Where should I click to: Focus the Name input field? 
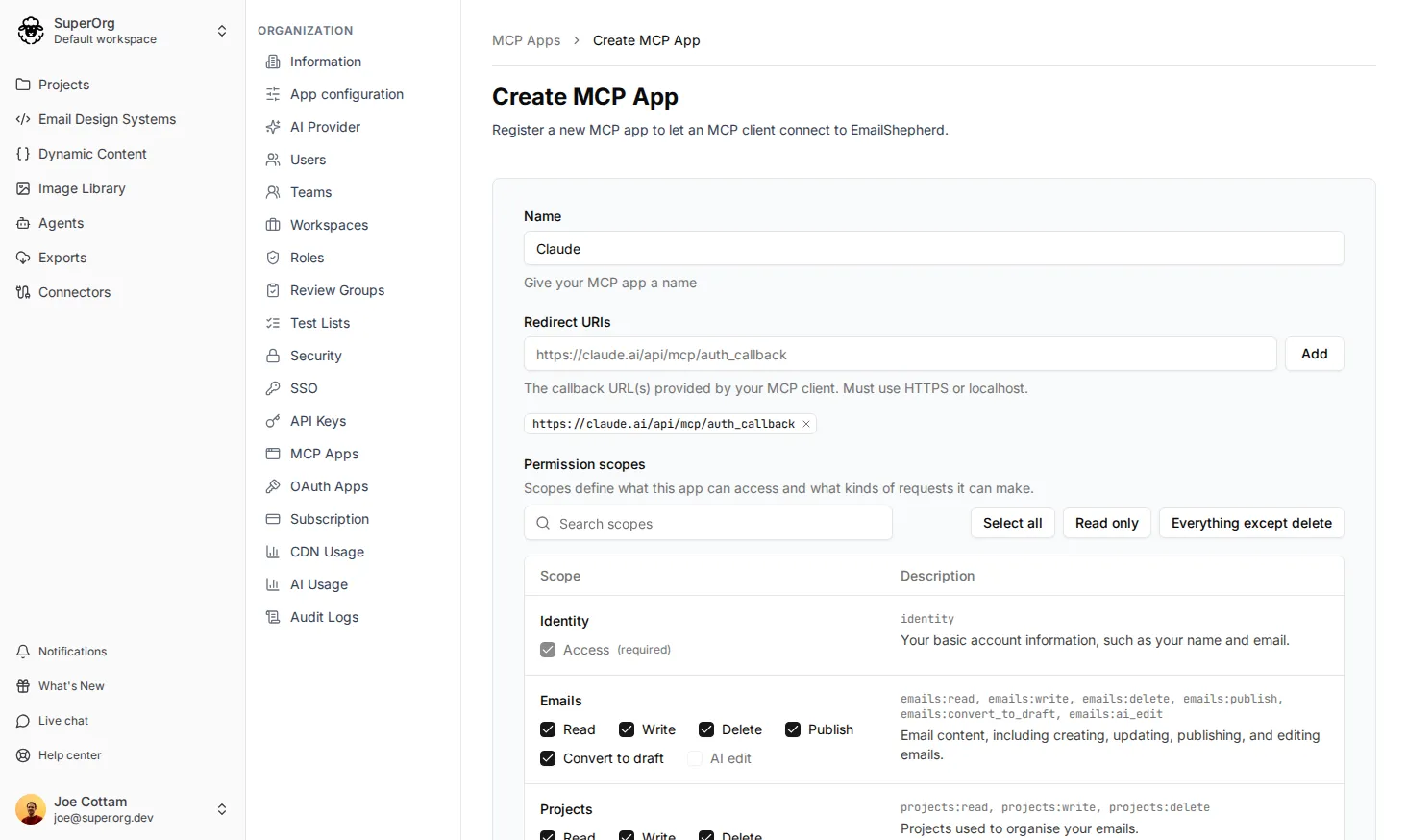934,249
